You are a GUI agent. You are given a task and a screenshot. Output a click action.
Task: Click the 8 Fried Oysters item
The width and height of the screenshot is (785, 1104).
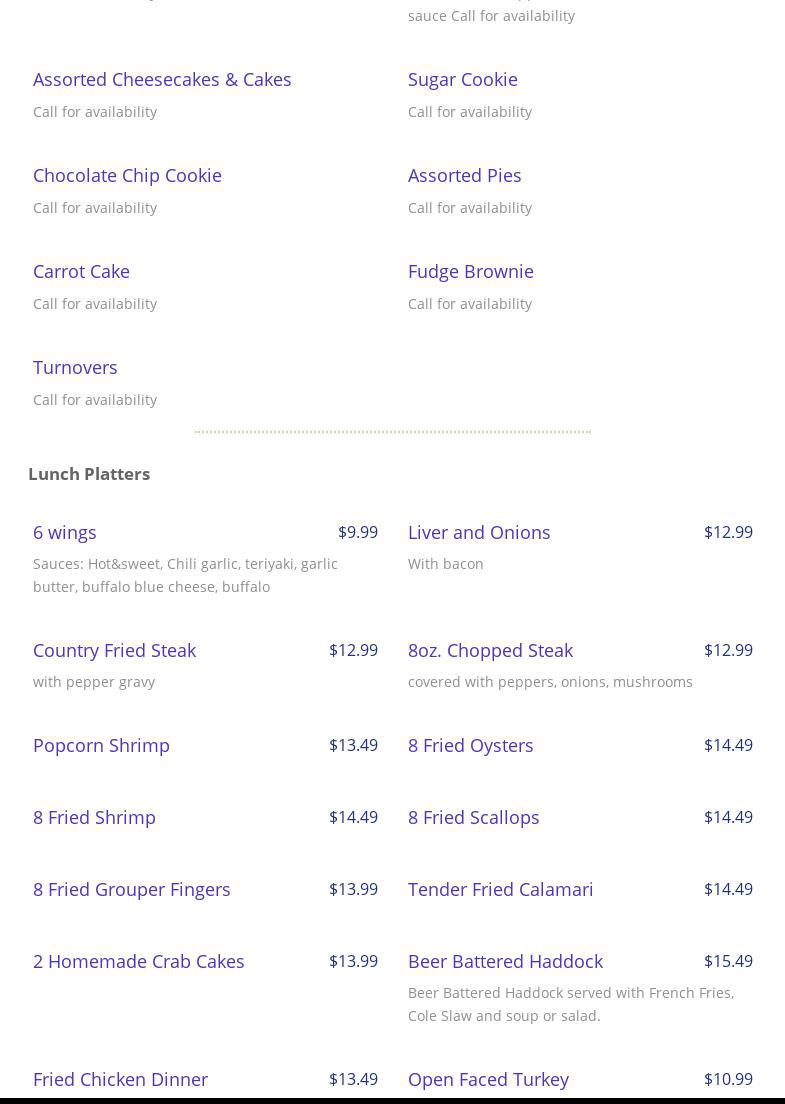pyautogui.click(x=470, y=745)
